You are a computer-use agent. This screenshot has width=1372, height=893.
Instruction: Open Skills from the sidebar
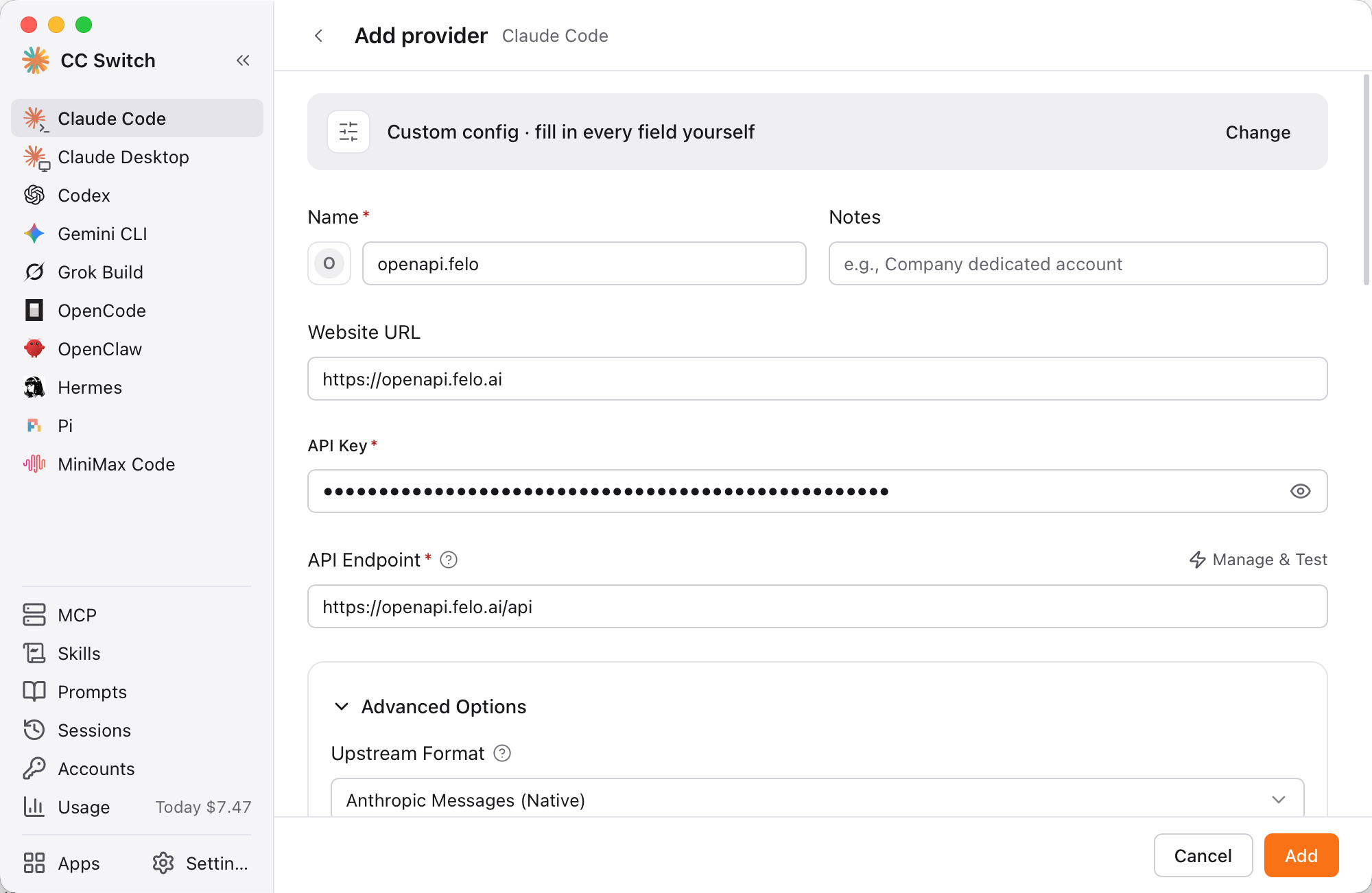137,653
